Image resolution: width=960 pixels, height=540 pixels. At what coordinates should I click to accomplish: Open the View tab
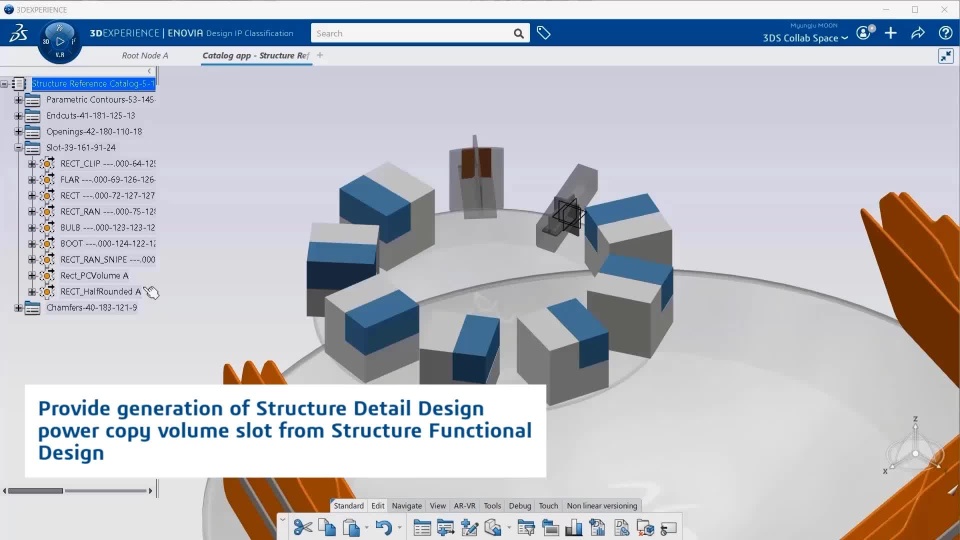coord(438,506)
